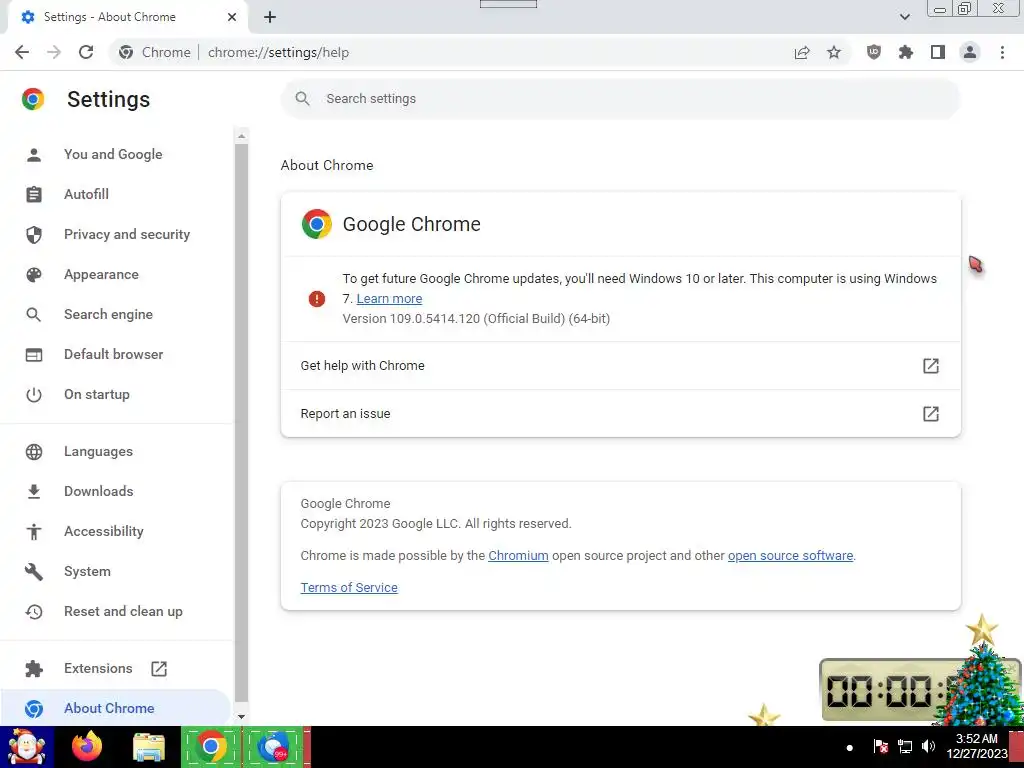Open File Explorer from taskbar
This screenshot has height=768, width=1024.
[149, 747]
